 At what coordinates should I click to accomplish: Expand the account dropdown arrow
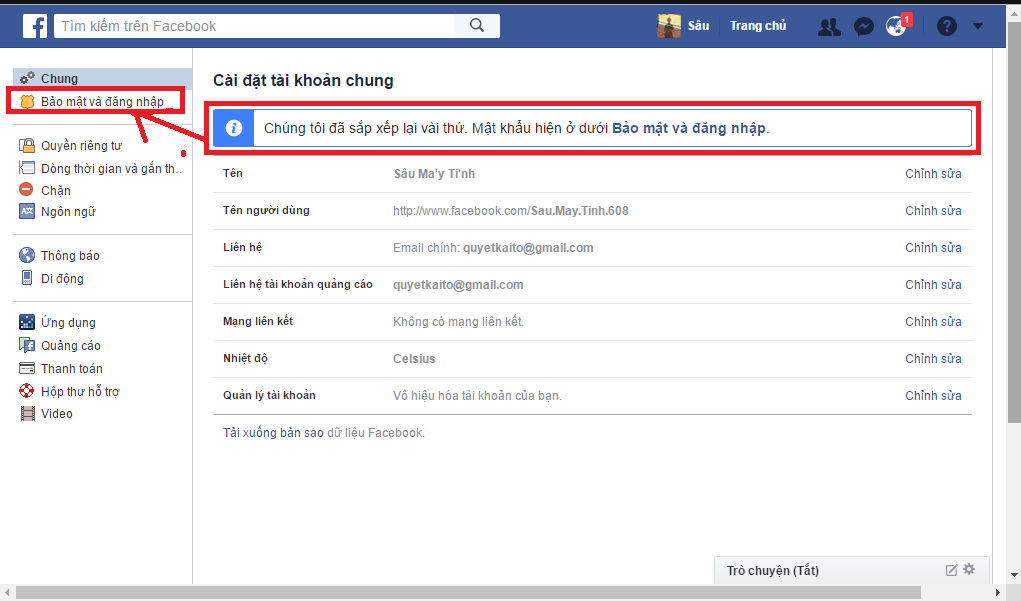tap(977, 26)
